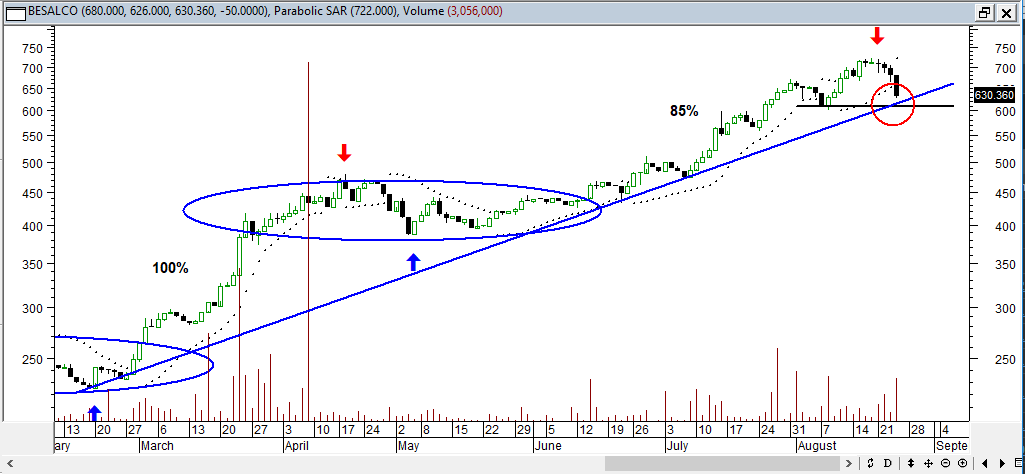Click the May label on the date axis

[x=407, y=446]
